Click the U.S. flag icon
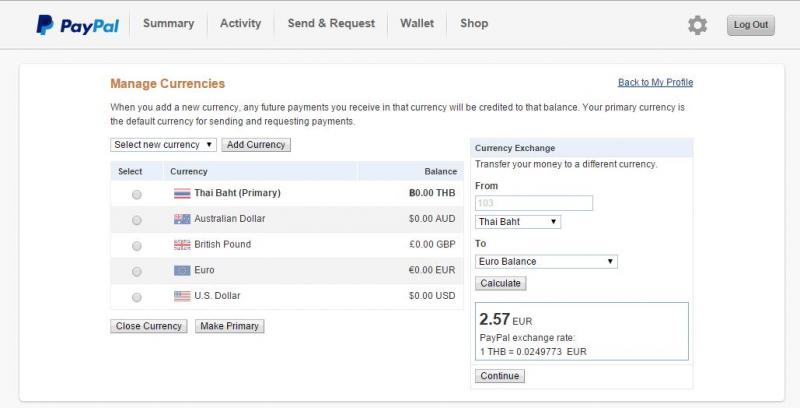 [182, 297]
